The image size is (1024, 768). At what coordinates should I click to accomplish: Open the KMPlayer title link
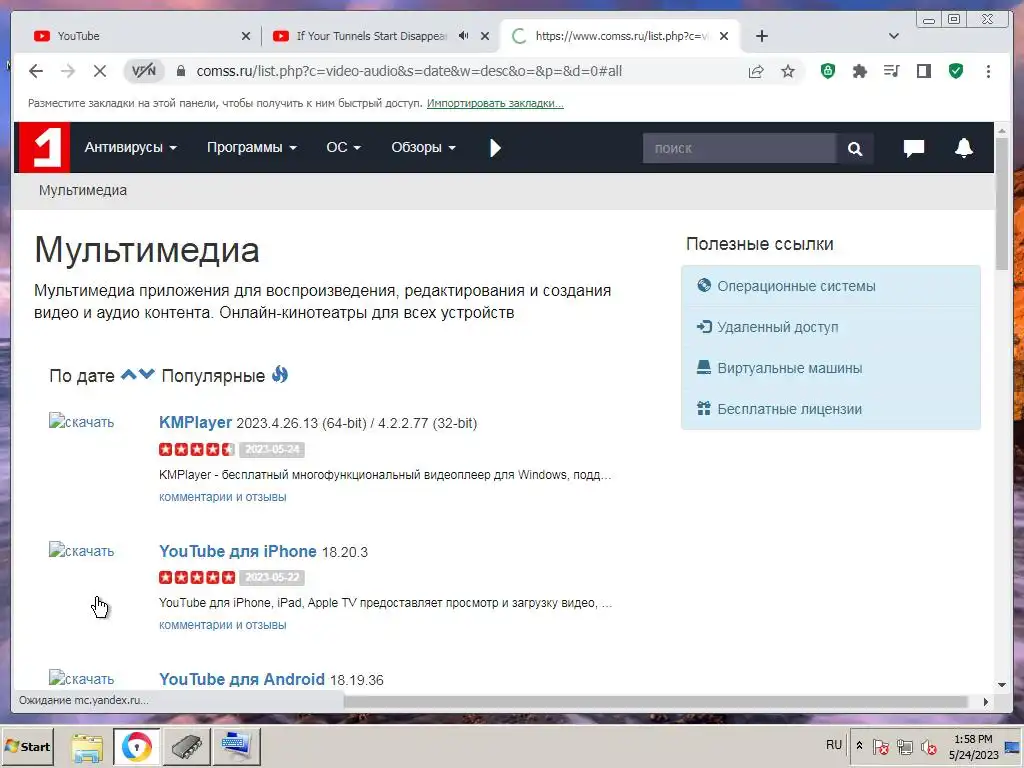(x=195, y=423)
